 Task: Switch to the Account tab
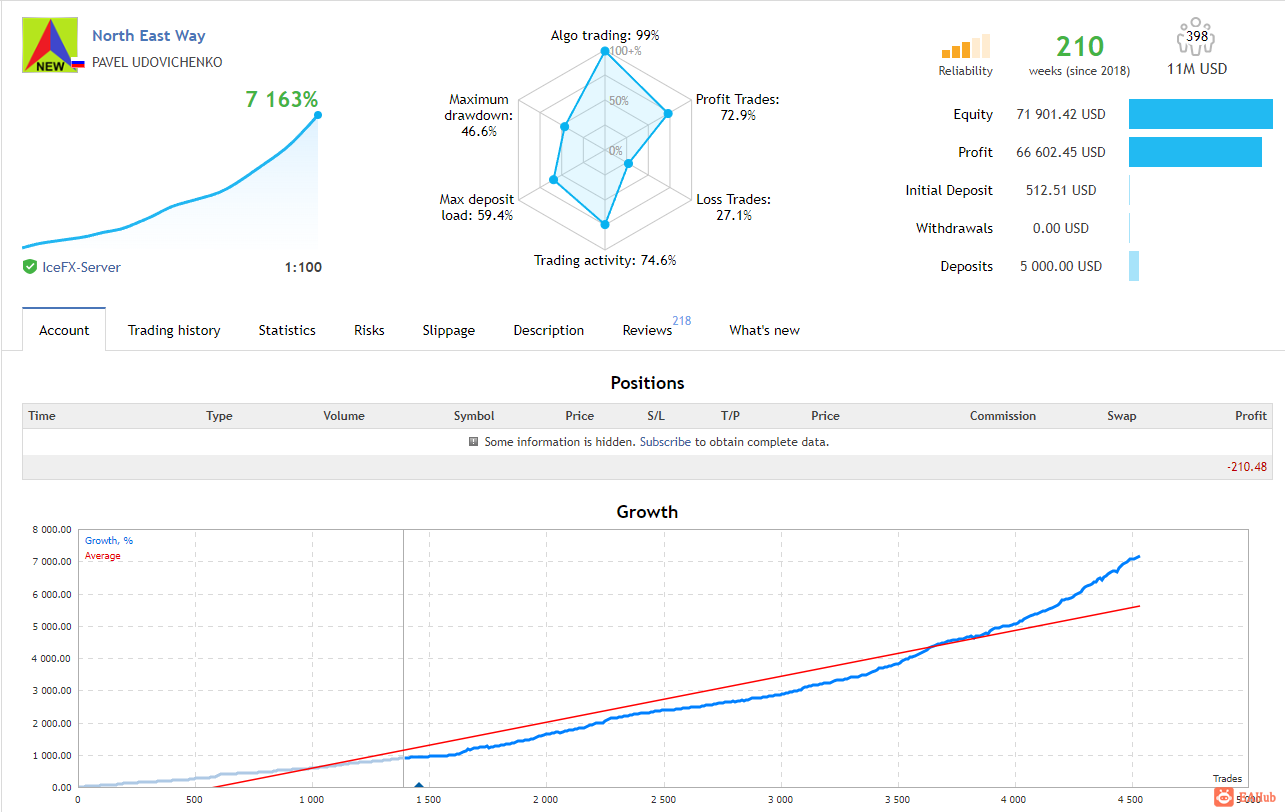pyautogui.click(x=64, y=330)
